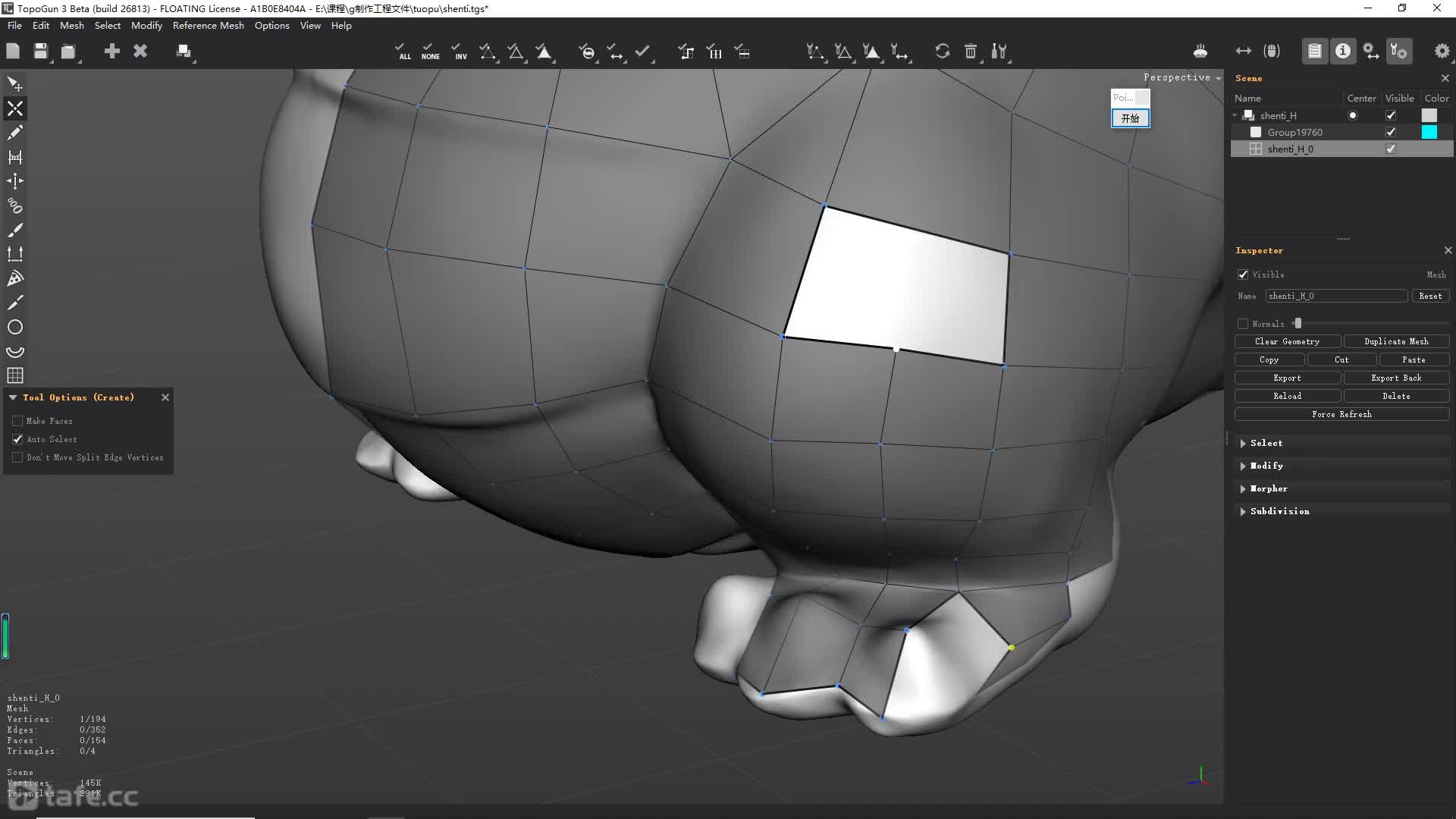The width and height of the screenshot is (1456, 819).
Task: Enable Make Faces checkbox
Action: [x=17, y=421]
